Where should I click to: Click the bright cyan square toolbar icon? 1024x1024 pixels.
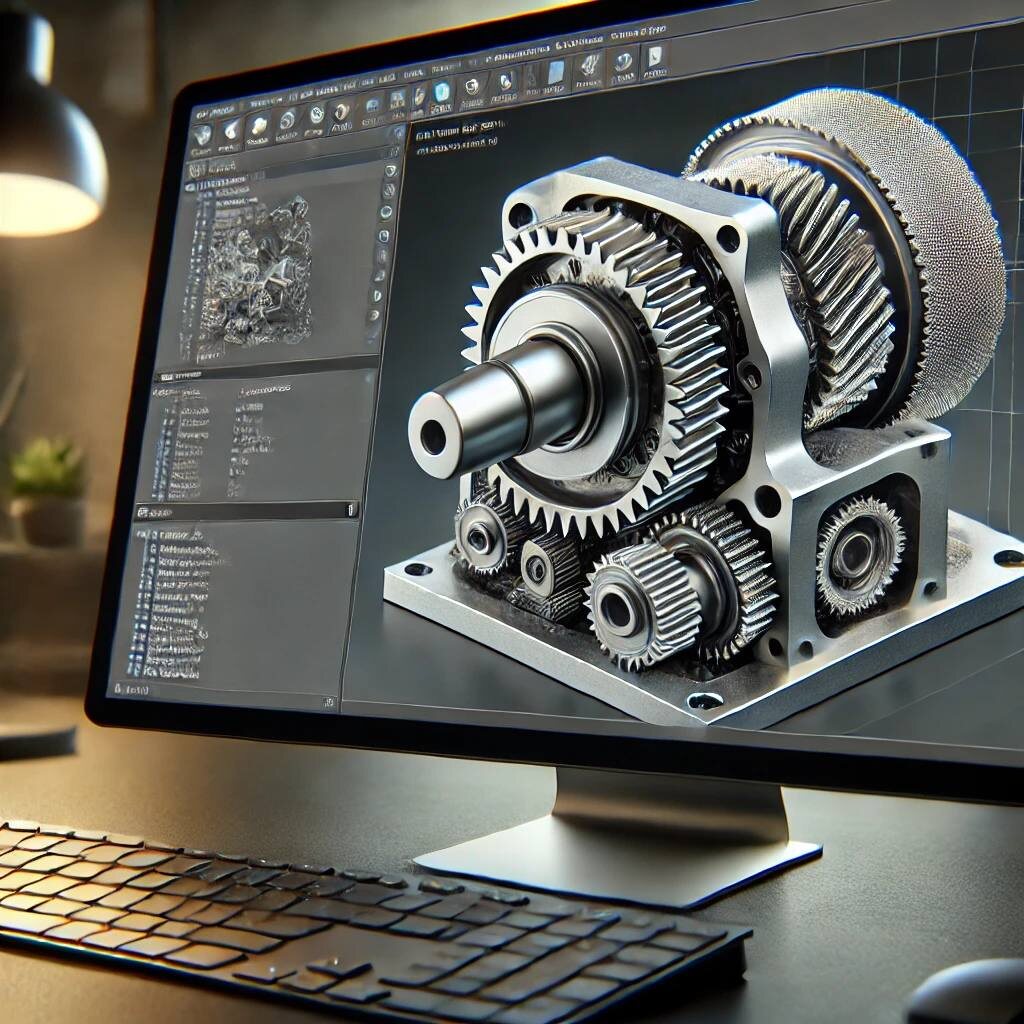click(441, 91)
